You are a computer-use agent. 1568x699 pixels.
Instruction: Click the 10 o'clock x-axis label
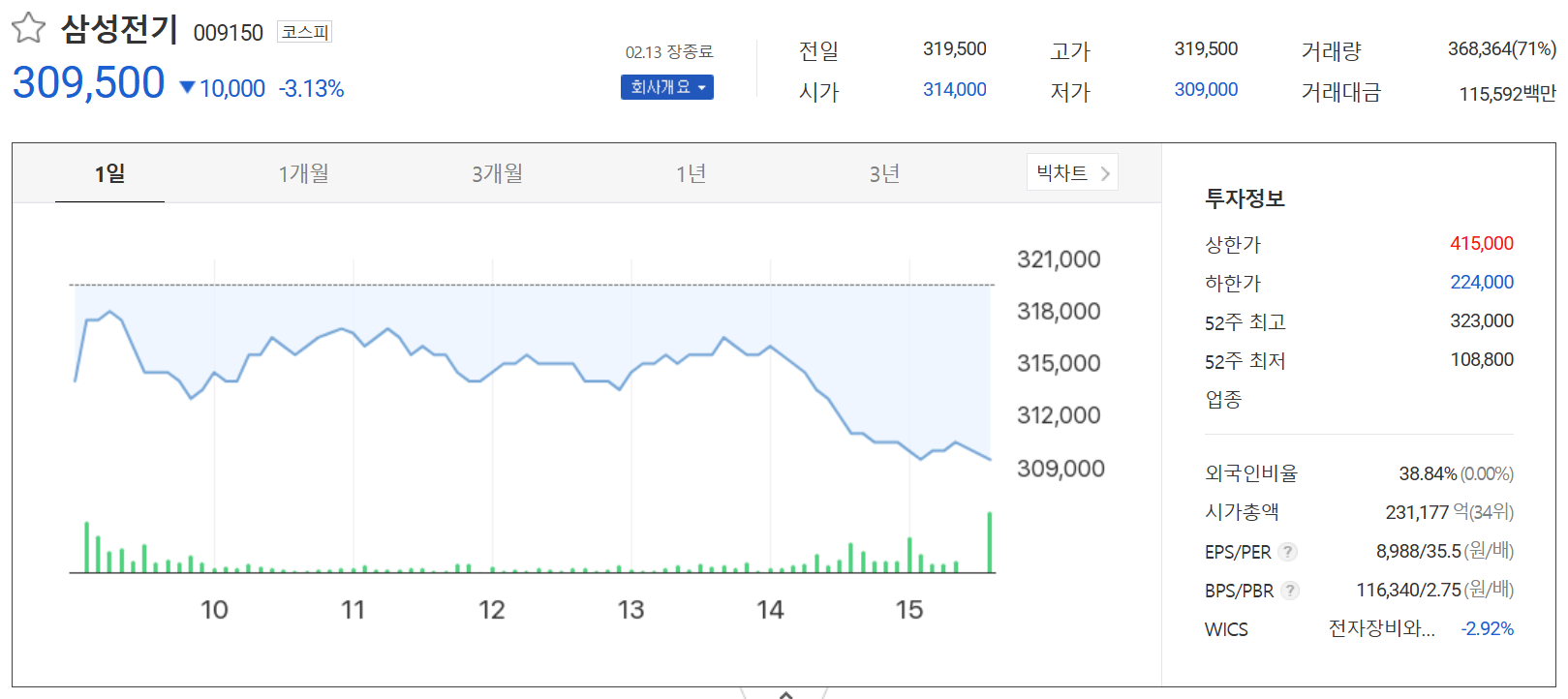point(214,610)
